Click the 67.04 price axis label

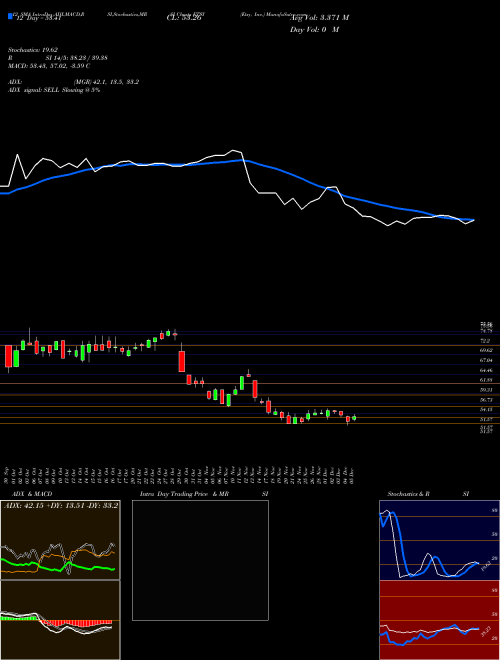[x=487, y=360]
